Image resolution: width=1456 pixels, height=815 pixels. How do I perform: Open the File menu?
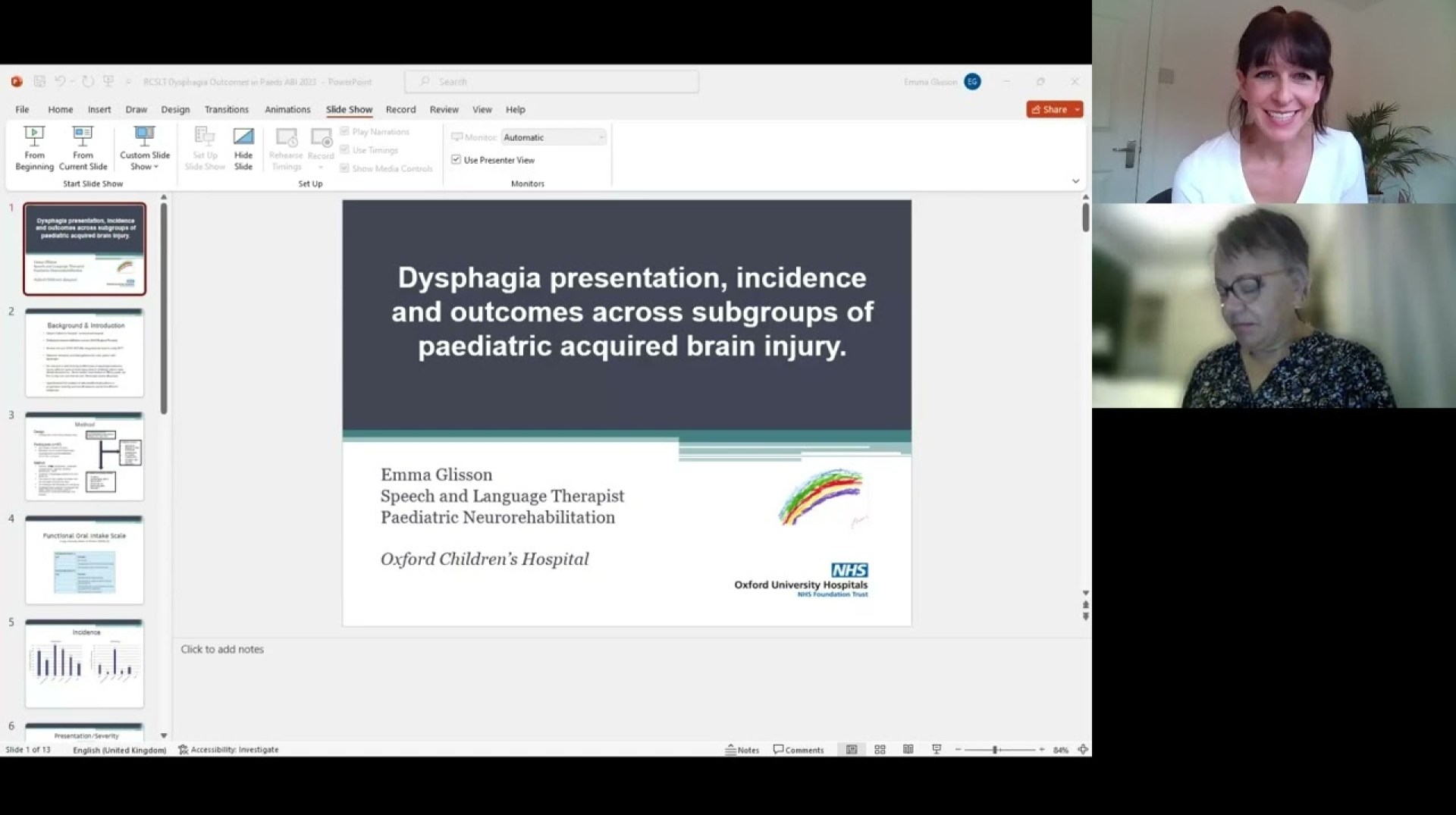[22, 109]
